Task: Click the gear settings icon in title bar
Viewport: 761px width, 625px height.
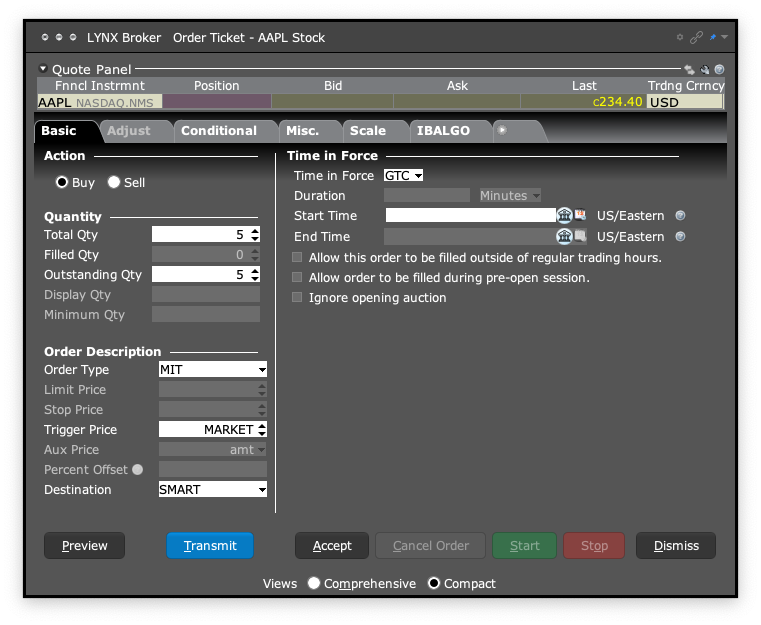Action: (x=681, y=37)
